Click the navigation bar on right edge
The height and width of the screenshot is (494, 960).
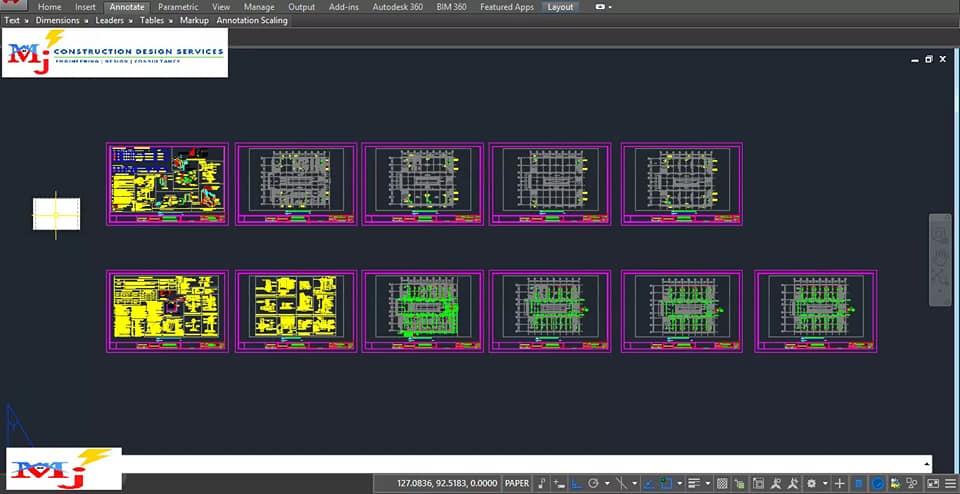point(940,260)
